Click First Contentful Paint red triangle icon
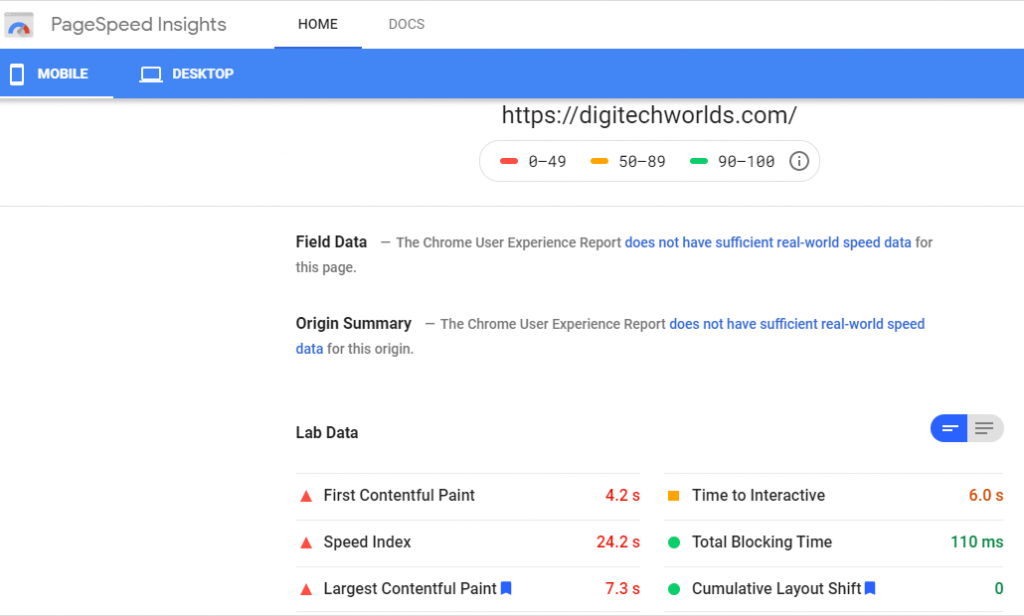This screenshot has height=616, width=1024. pos(306,496)
